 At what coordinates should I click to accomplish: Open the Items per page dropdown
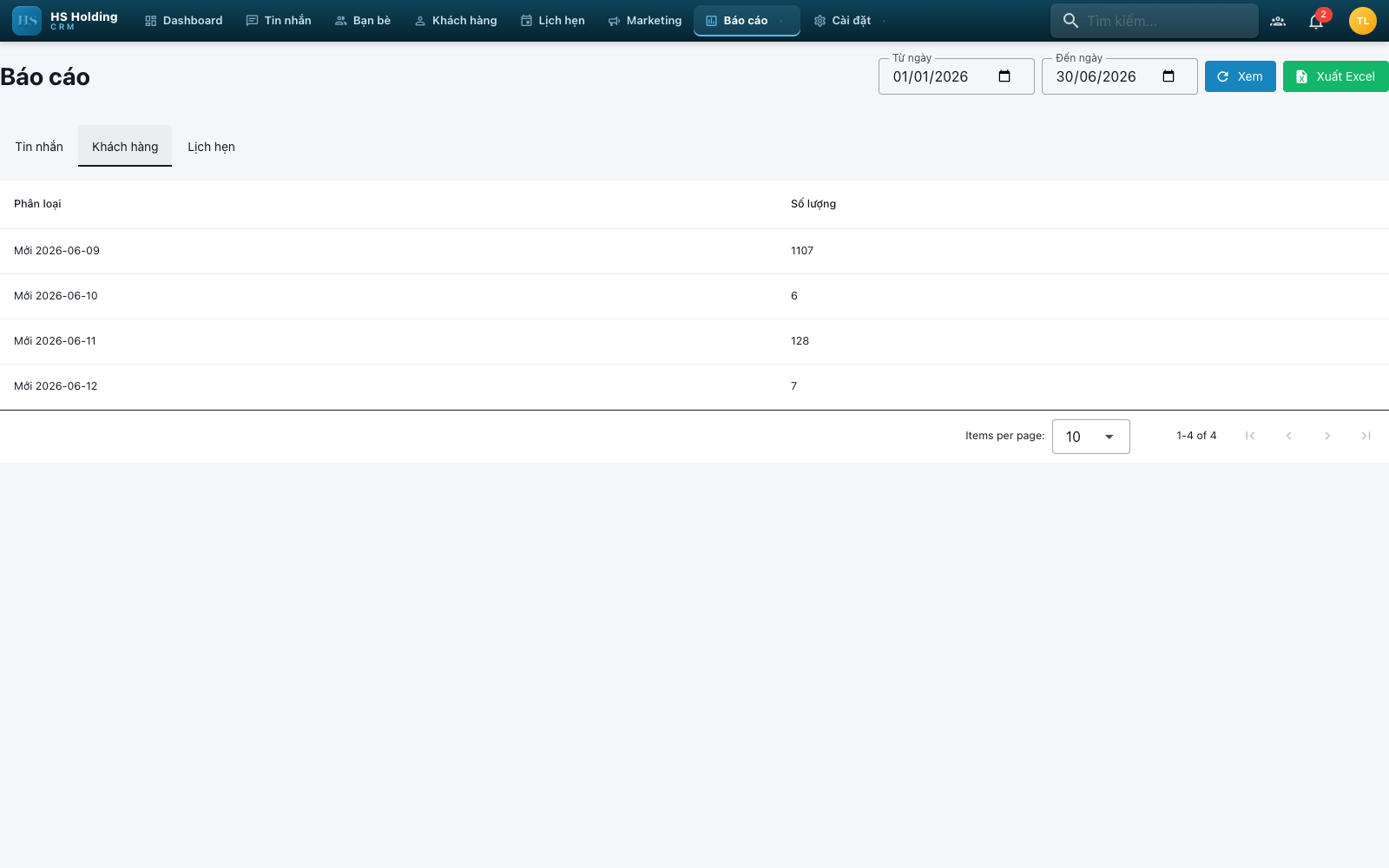[1090, 437]
